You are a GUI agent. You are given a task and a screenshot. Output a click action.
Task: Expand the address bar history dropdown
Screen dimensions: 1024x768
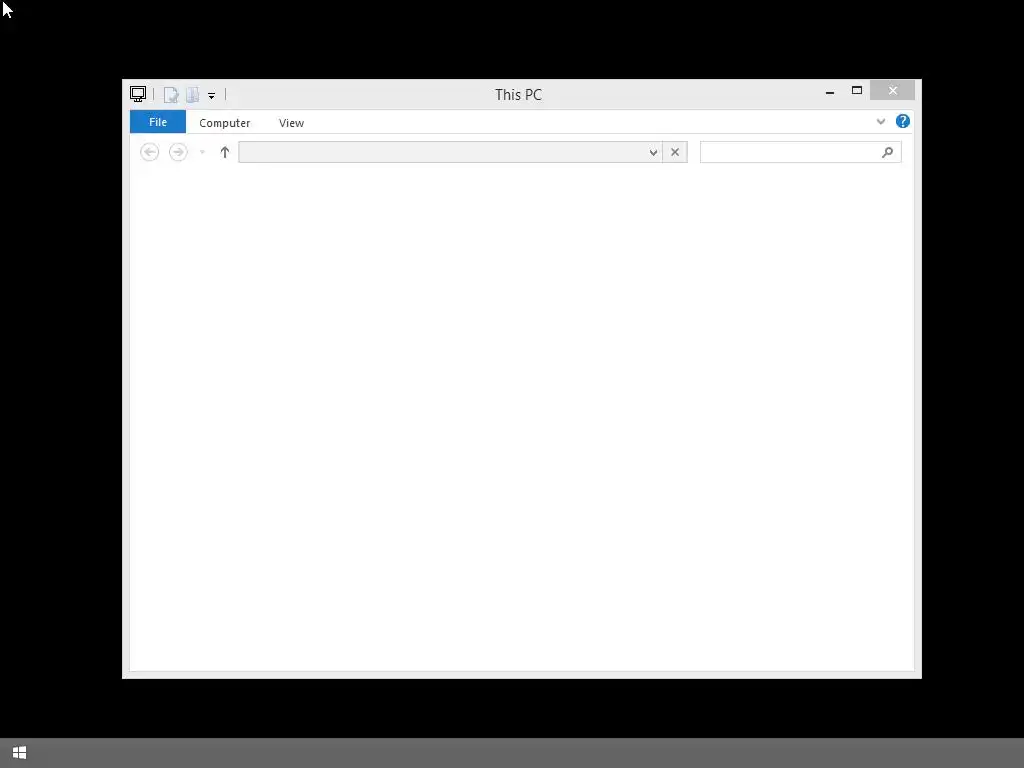(653, 152)
